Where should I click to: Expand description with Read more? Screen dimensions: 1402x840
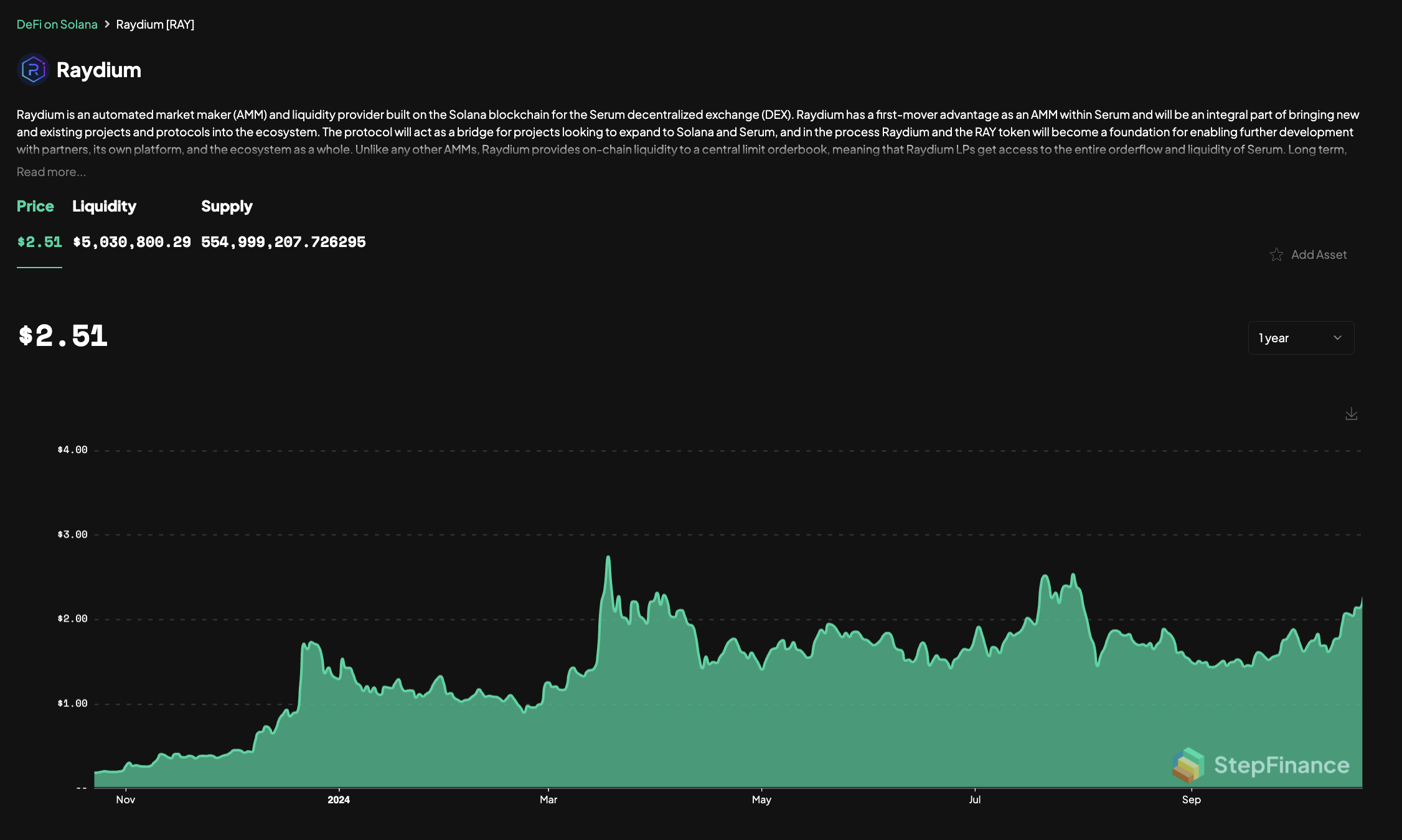[51, 172]
